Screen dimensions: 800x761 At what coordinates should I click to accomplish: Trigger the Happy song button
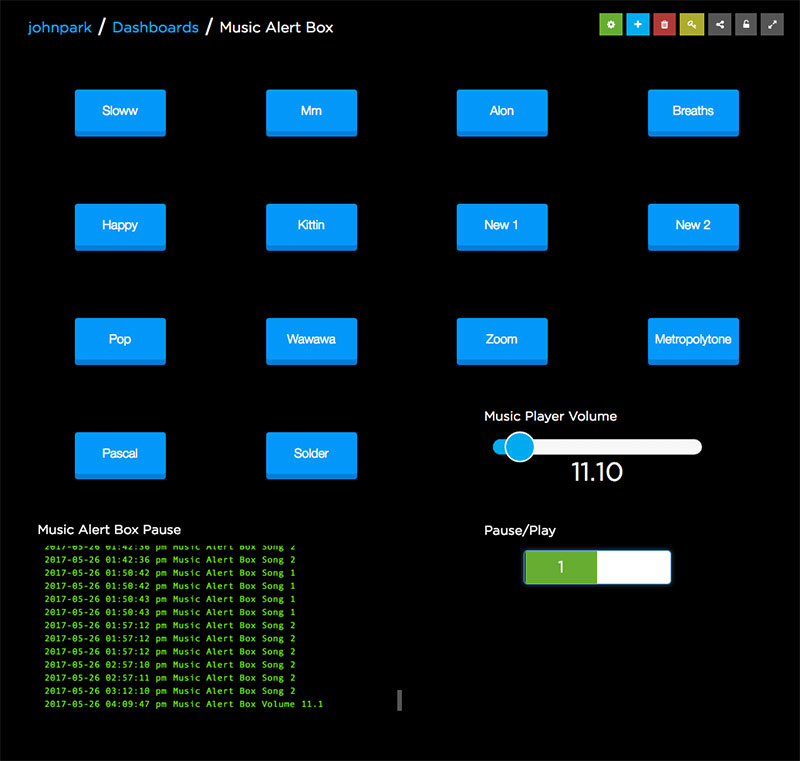tap(120, 226)
